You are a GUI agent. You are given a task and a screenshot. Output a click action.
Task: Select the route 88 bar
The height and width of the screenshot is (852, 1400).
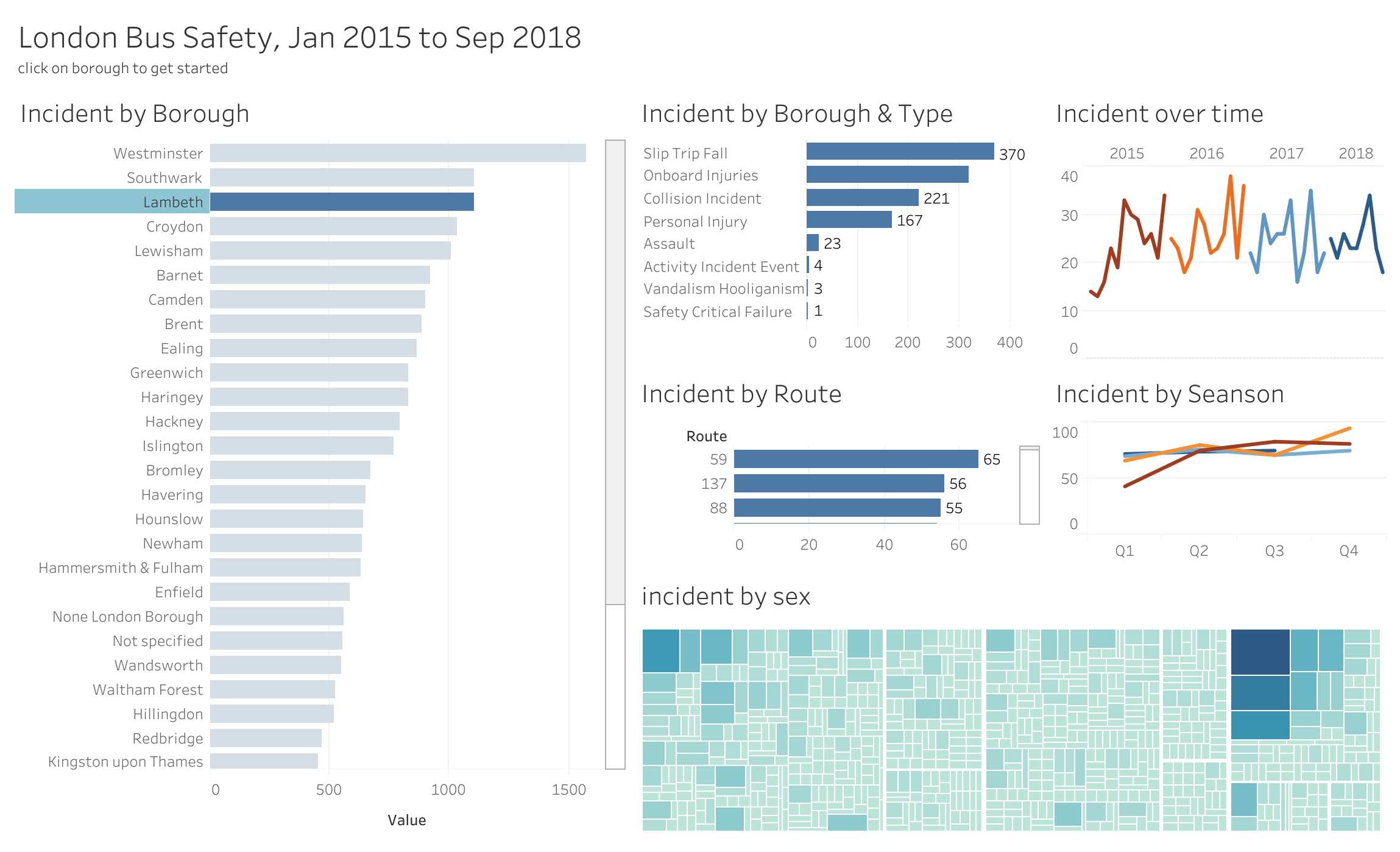(x=837, y=508)
